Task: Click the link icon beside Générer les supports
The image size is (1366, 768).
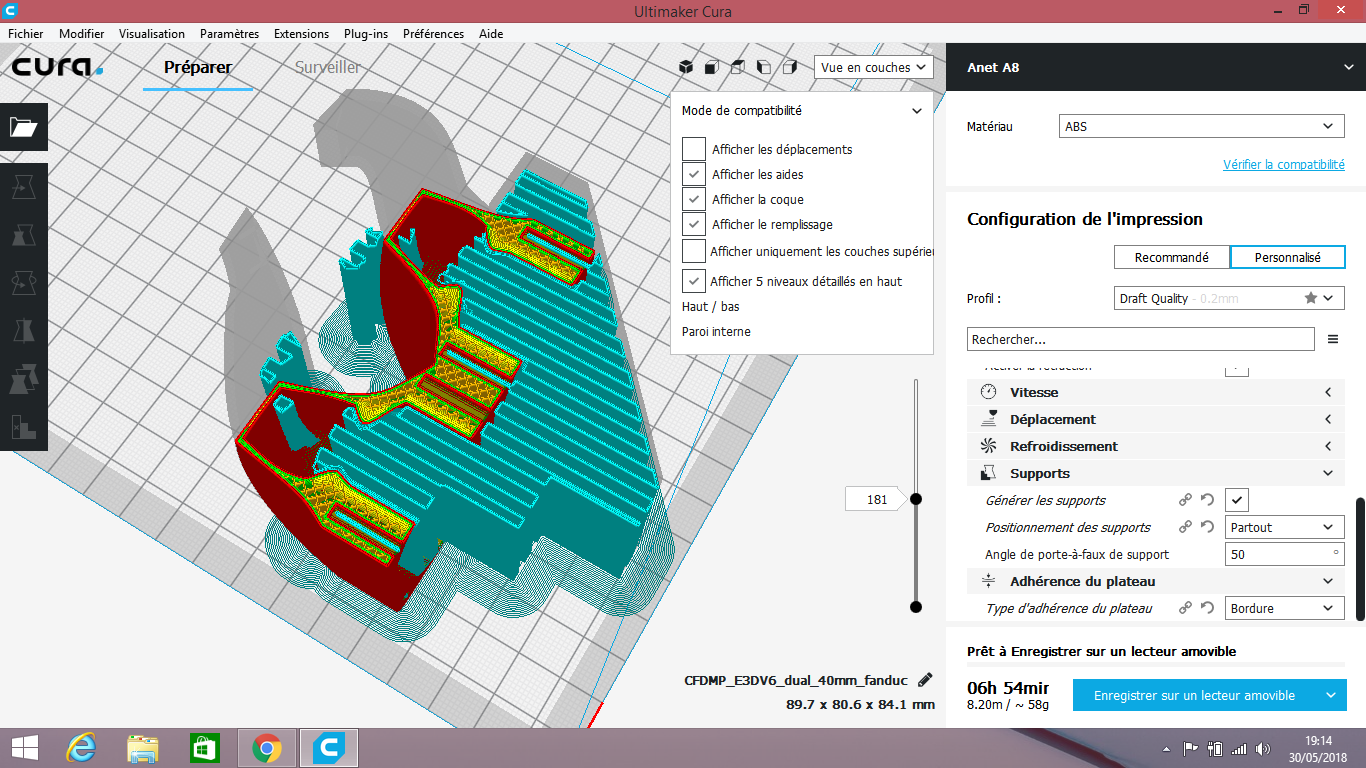Action: point(1185,500)
